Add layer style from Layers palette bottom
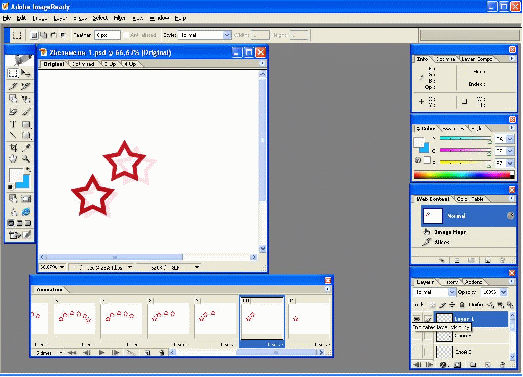The height and width of the screenshot is (377, 523). click(x=443, y=365)
